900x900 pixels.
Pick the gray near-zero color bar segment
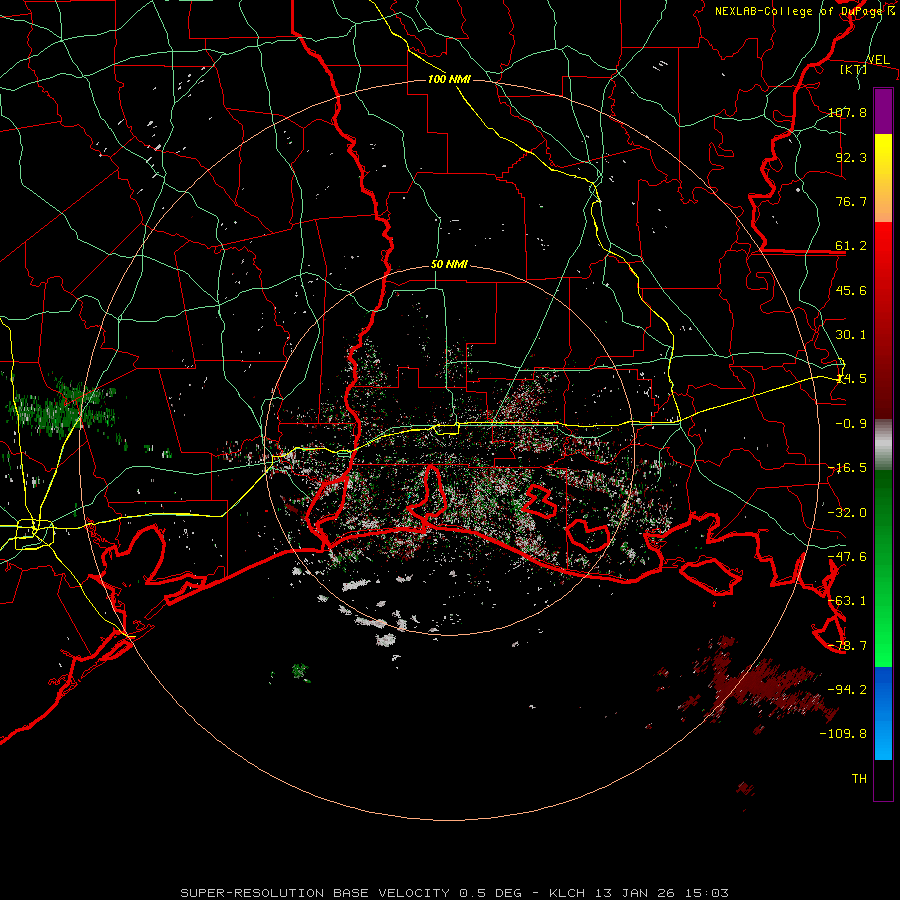[883, 445]
